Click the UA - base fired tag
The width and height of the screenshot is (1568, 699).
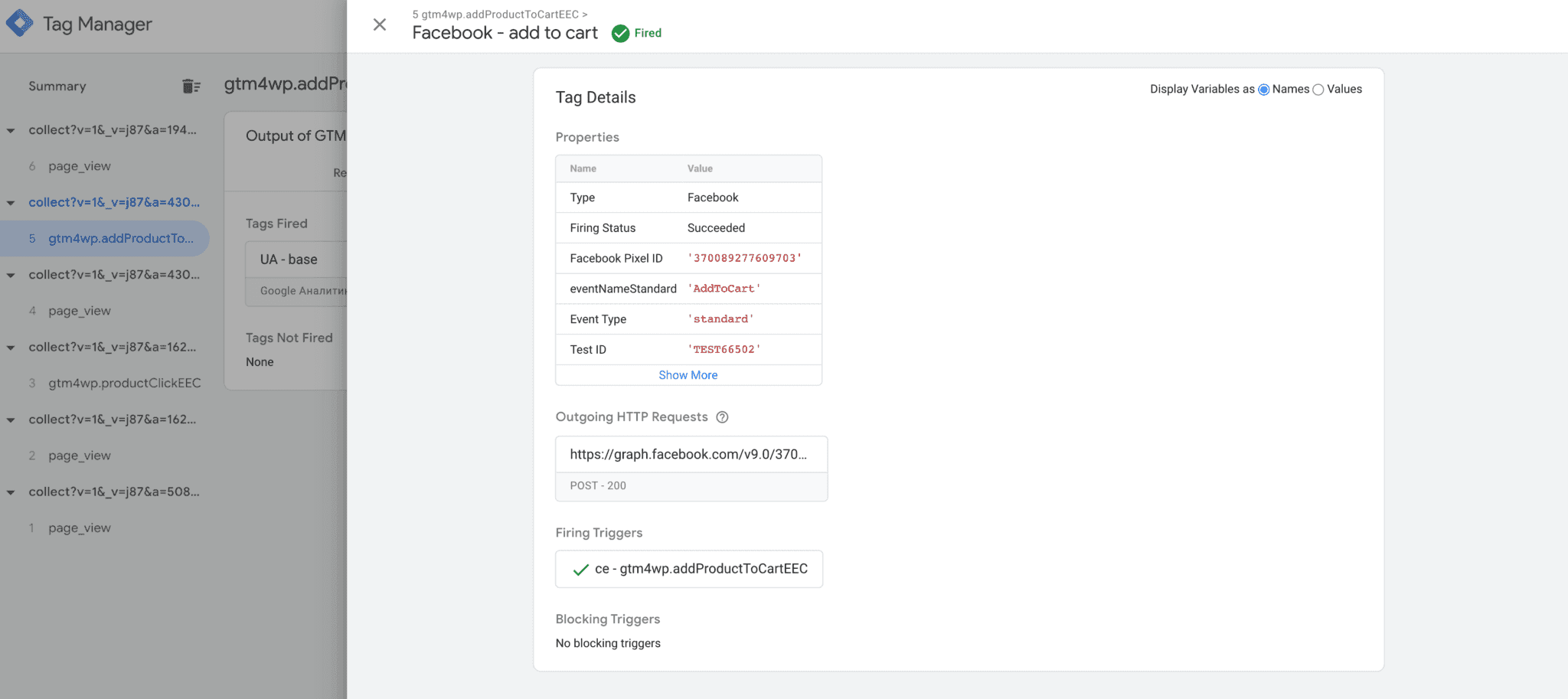(289, 260)
